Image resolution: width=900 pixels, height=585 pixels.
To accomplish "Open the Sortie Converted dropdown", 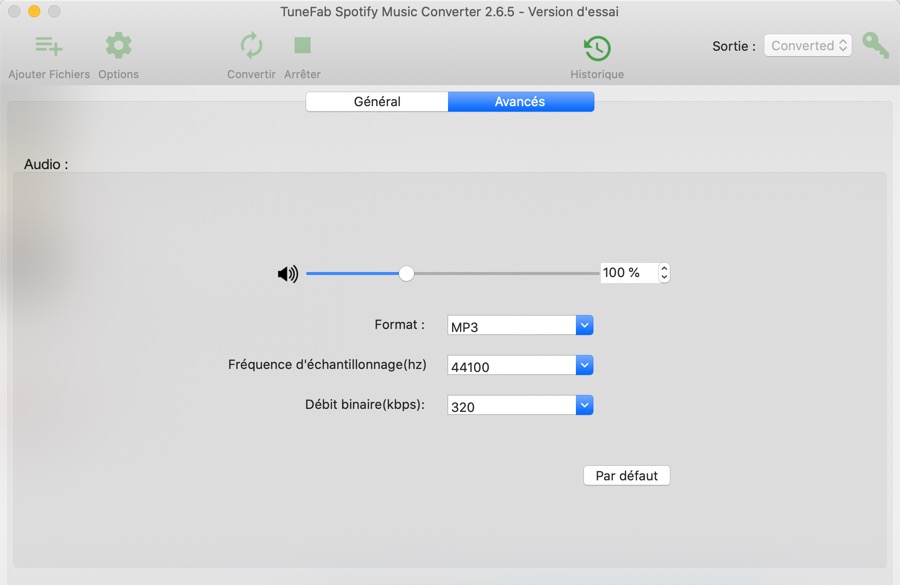I will [x=808, y=46].
